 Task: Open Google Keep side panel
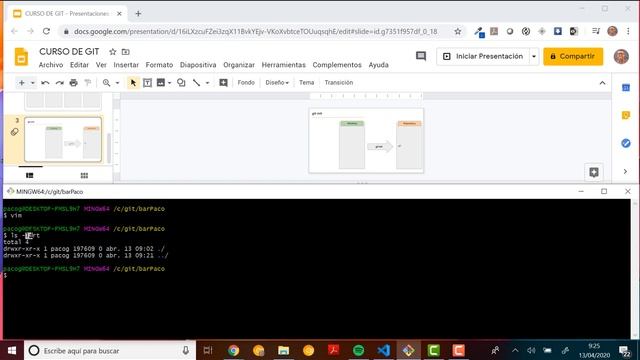click(626, 115)
